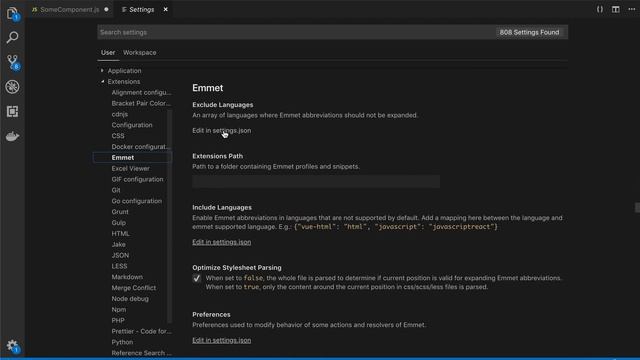The image size is (640, 360).
Task: Click the Emmet section heading
Action: coord(208,88)
